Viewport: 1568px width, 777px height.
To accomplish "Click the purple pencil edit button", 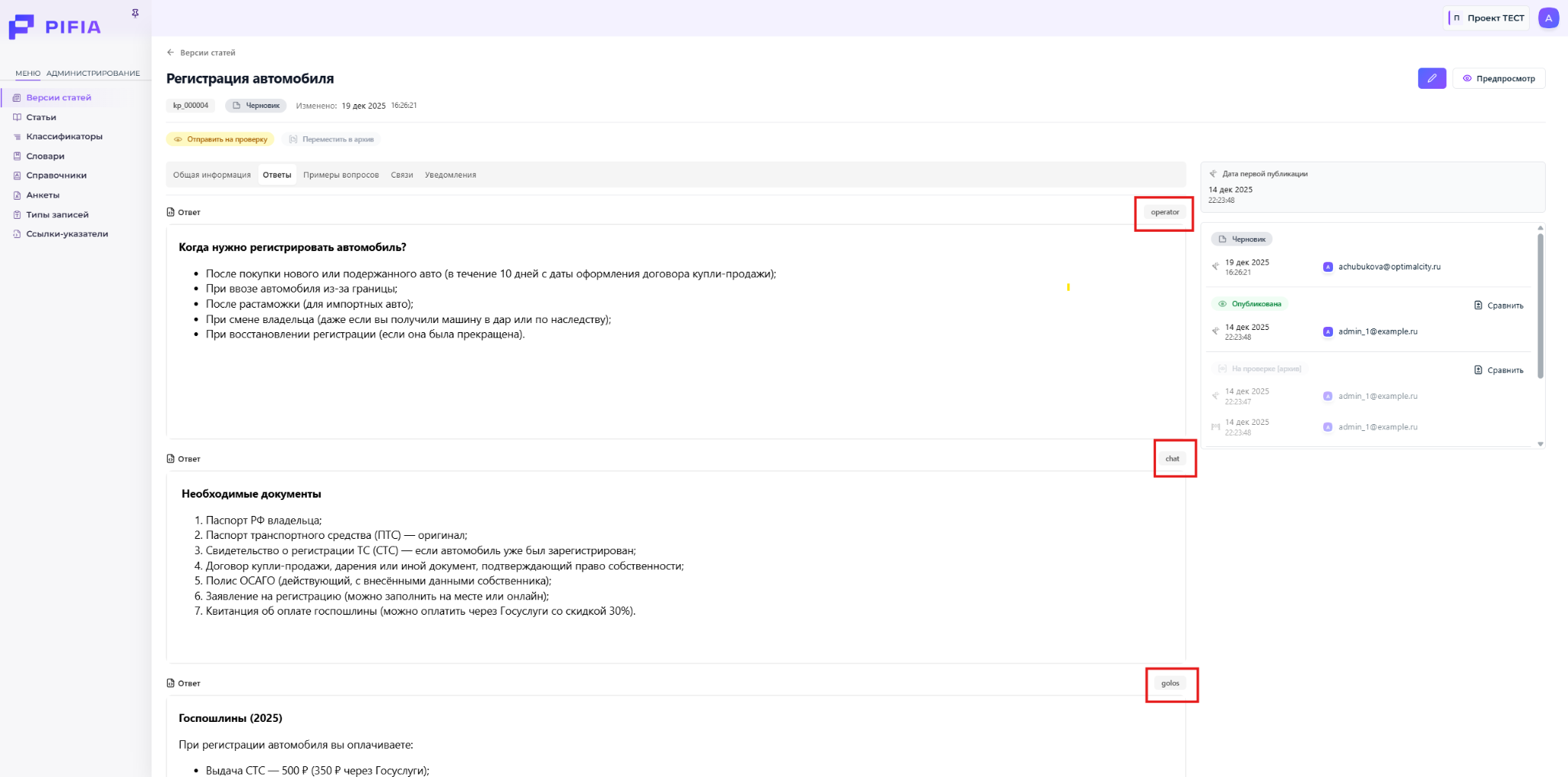I will 1431,78.
